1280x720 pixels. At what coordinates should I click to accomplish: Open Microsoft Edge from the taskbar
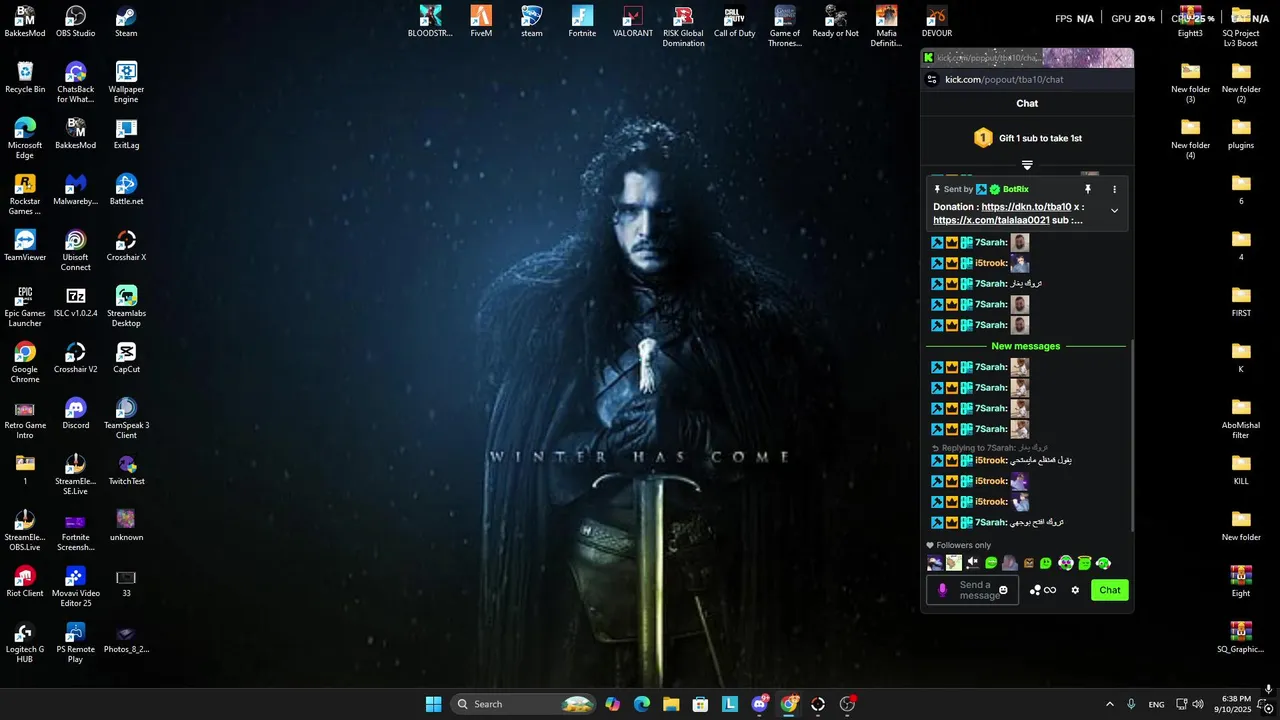click(x=642, y=704)
